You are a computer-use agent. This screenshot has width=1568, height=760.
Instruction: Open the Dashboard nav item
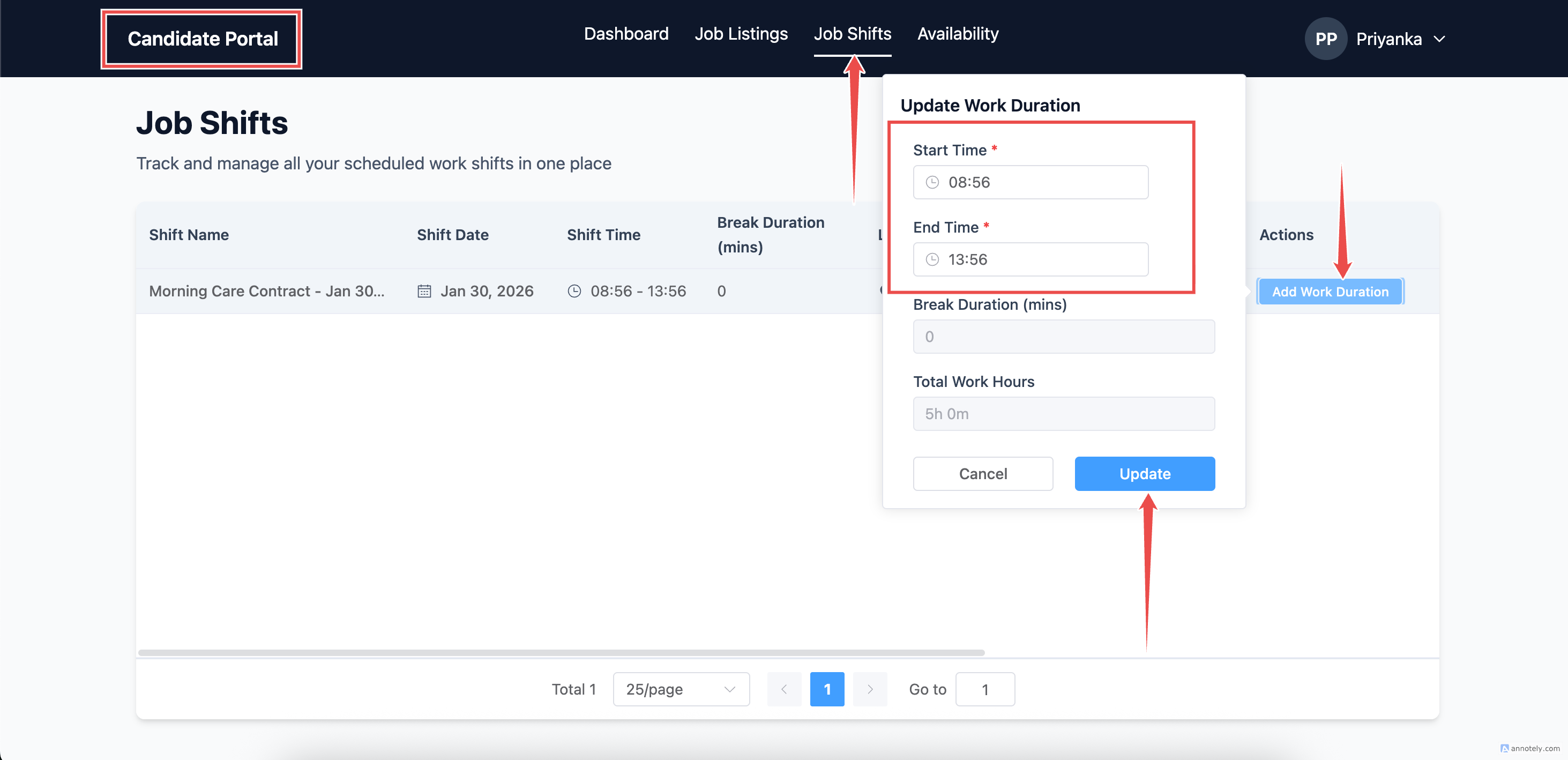pyautogui.click(x=626, y=34)
